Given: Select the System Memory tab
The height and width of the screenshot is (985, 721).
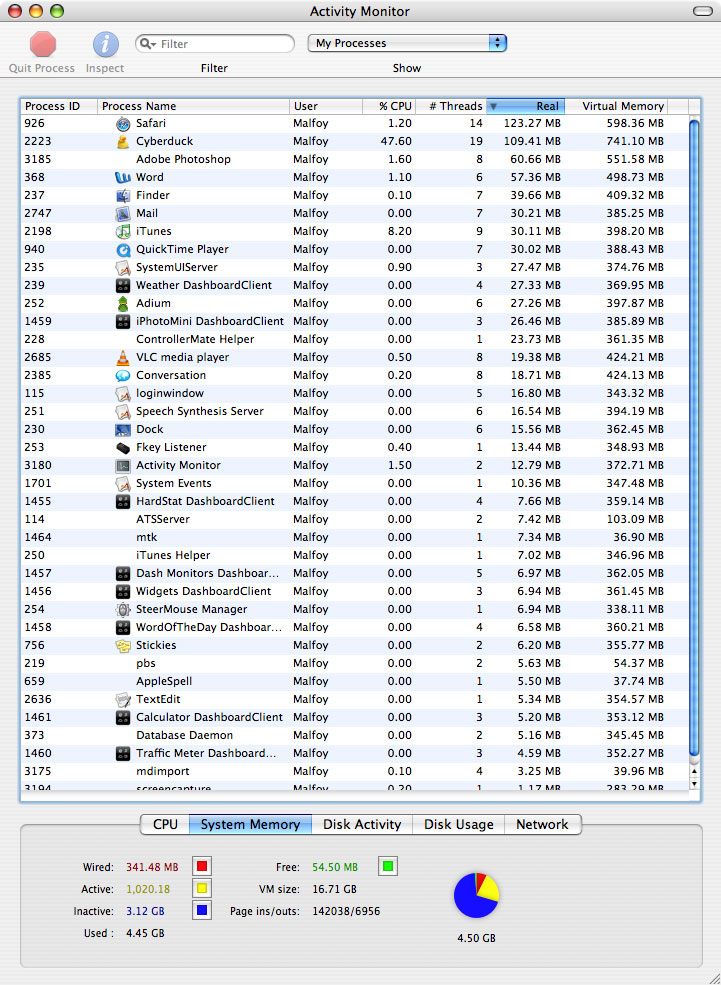Looking at the screenshot, I should pyautogui.click(x=250, y=824).
